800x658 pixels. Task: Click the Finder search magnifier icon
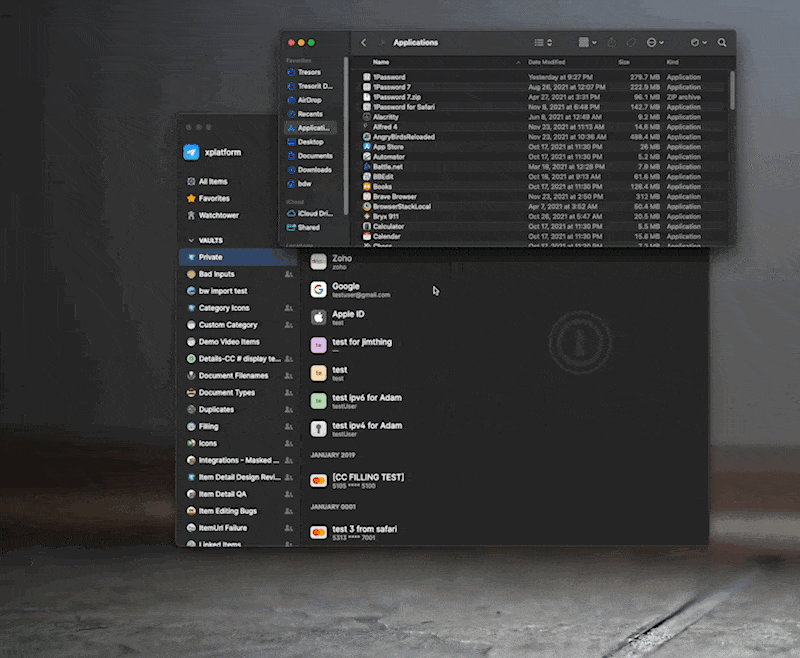(x=722, y=43)
